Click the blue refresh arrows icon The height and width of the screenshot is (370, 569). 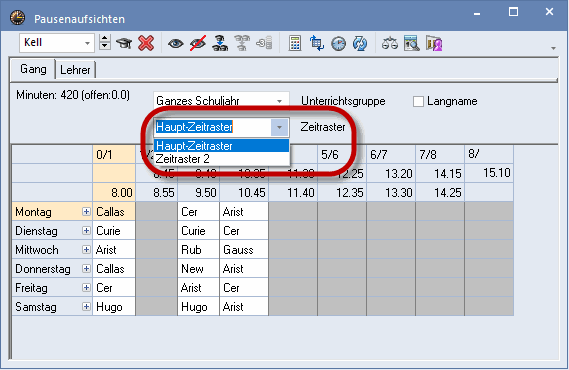[x=360, y=44]
